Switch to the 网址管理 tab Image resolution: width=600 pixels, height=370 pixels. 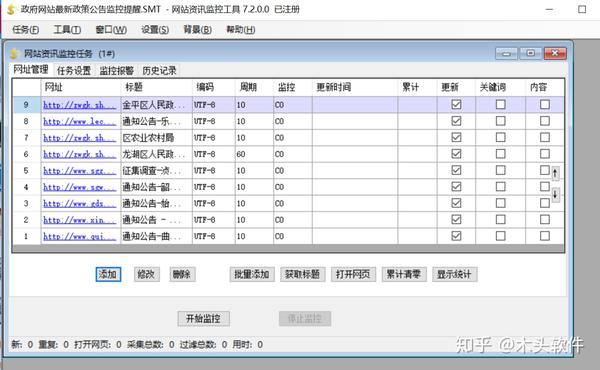coord(31,69)
